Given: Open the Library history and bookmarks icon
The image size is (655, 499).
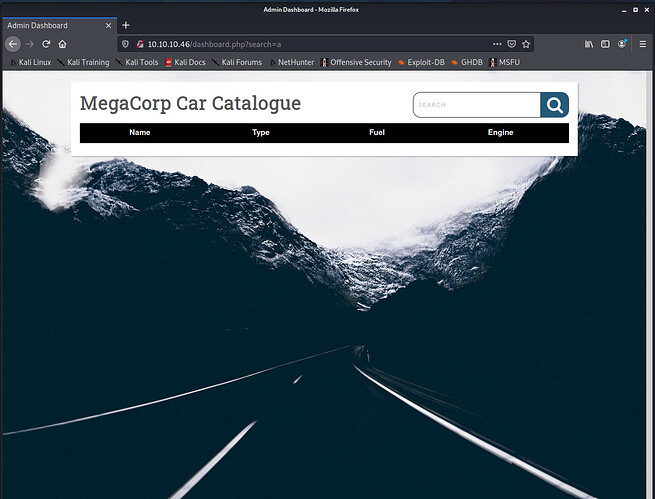Looking at the screenshot, I should tap(589, 44).
